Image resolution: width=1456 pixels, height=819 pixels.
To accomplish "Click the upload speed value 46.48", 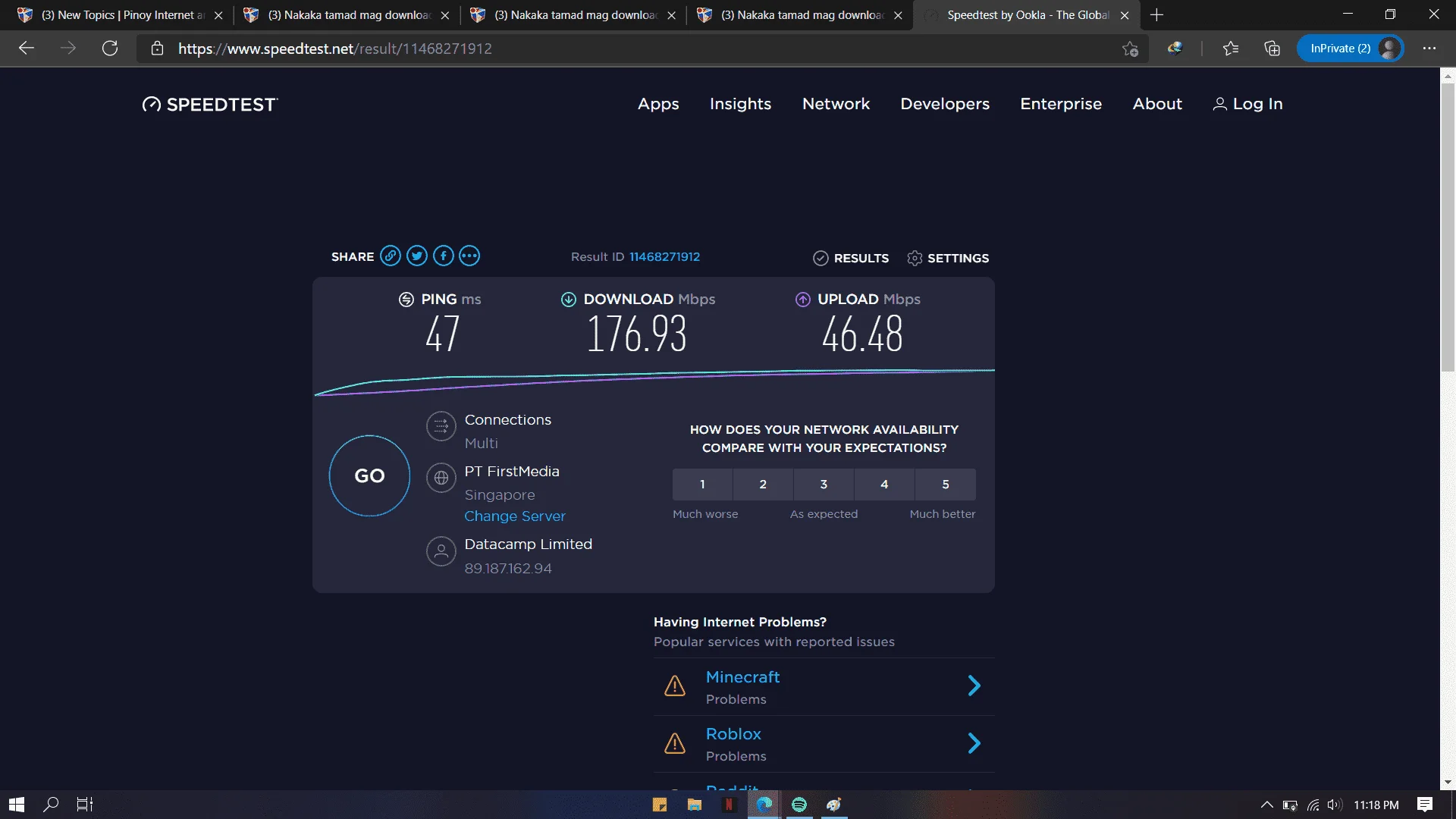I will 862,334.
